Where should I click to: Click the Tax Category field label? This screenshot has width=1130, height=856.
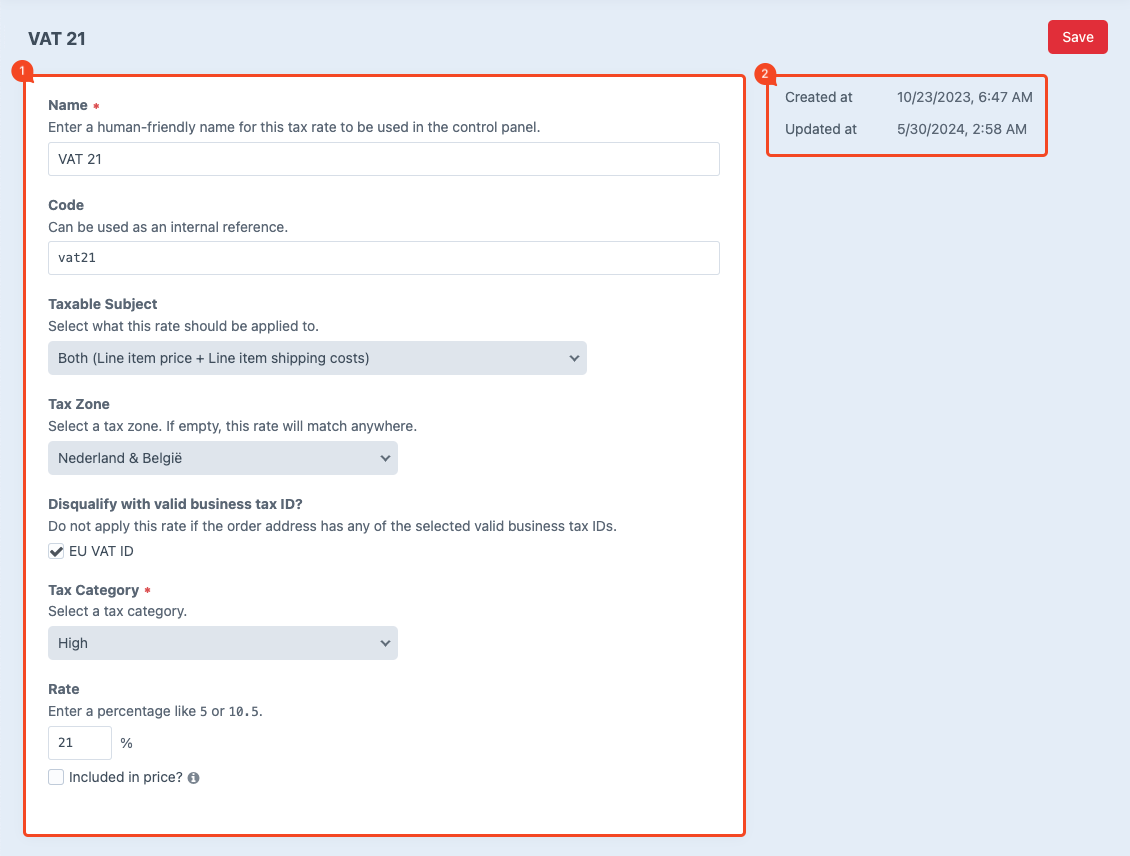click(93, 590)
